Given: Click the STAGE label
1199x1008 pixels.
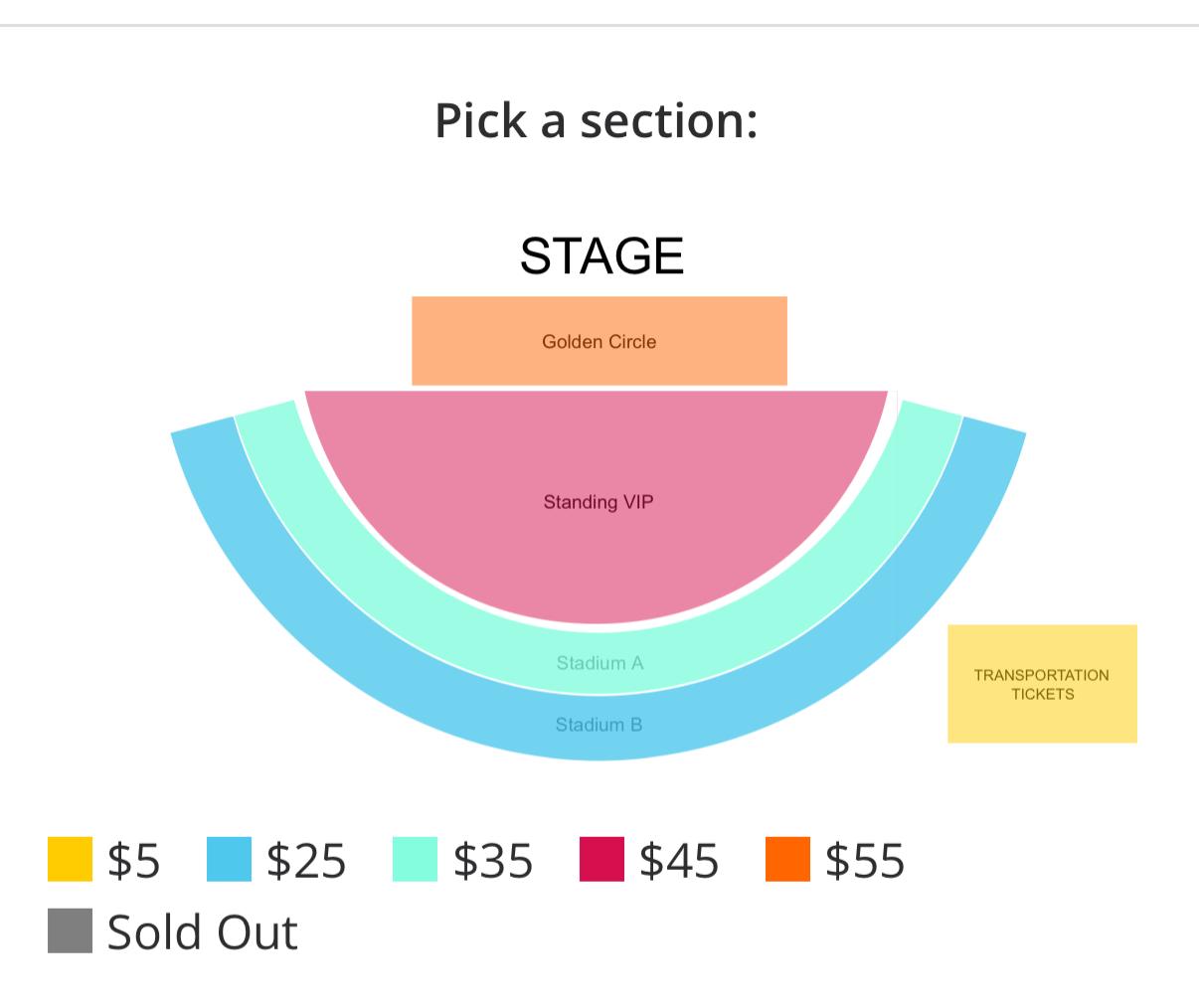Looking at the screenshot, I should (x=601, y=255).
